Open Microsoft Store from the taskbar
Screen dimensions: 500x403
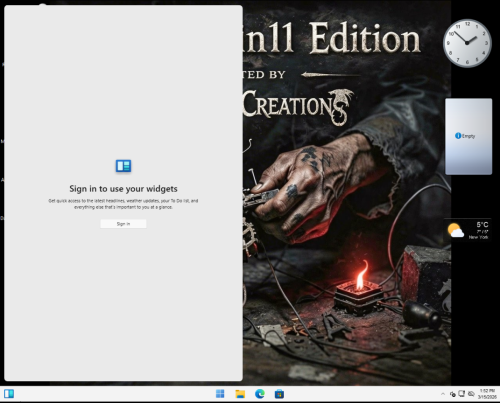[279, 394]
